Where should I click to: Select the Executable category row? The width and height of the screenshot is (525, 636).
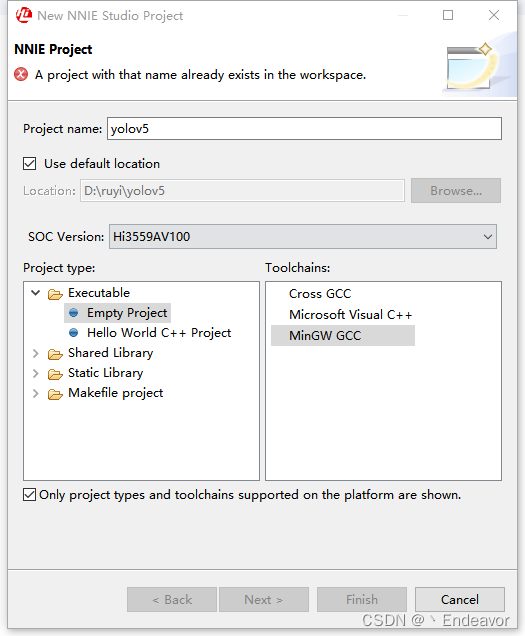[99, 293]
